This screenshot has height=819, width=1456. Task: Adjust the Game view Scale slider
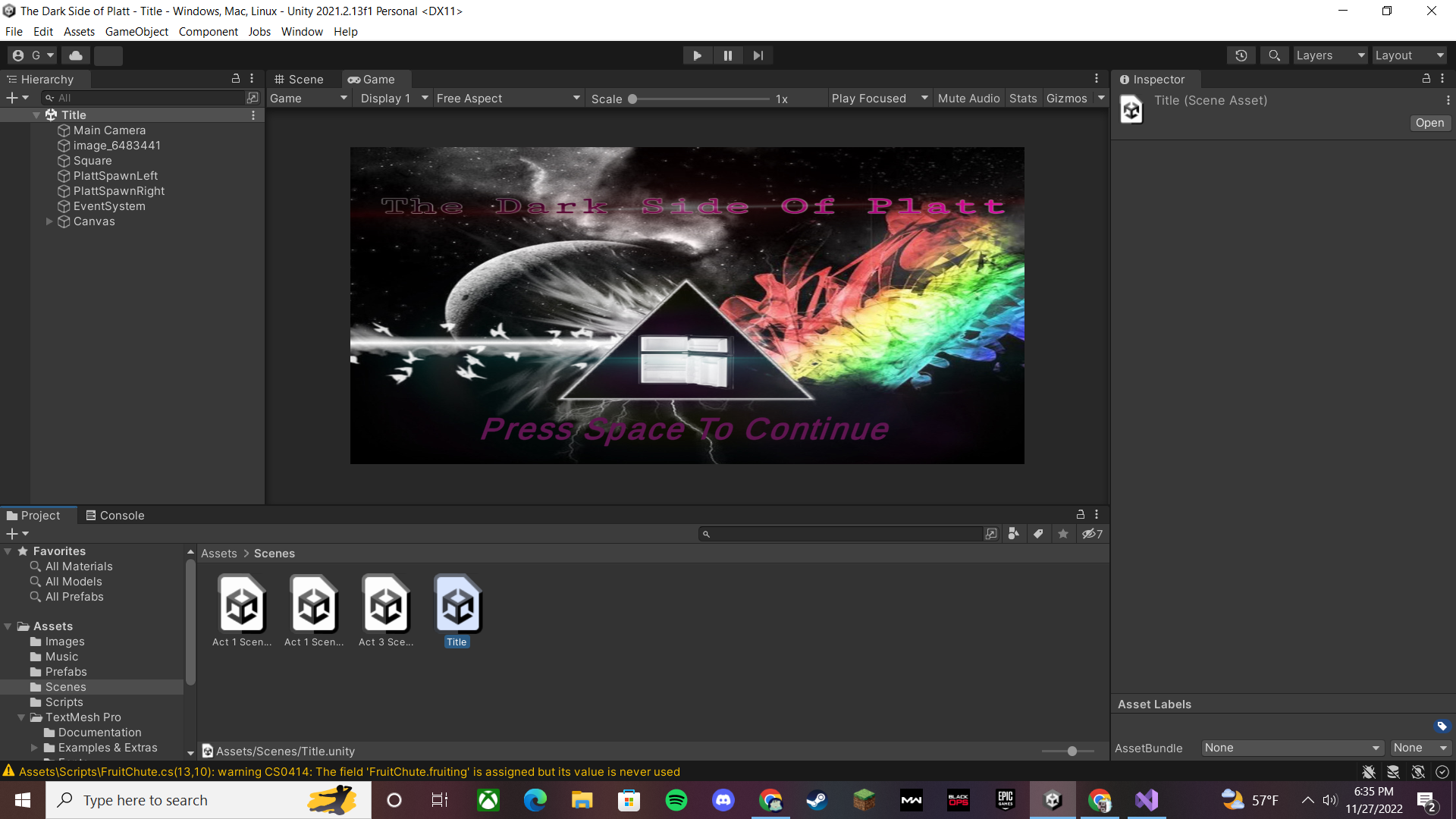[632, 99]
